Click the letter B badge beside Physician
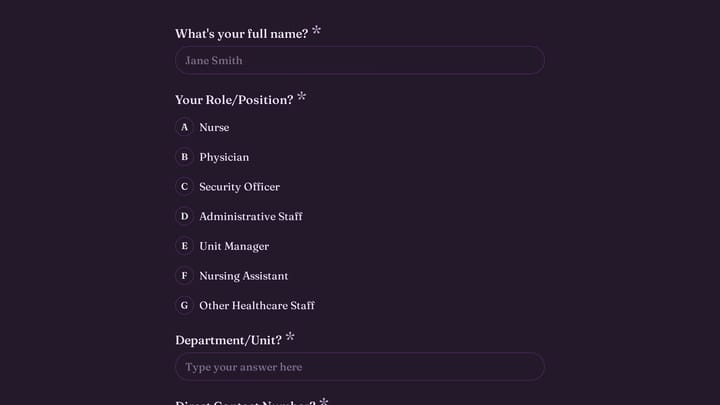 (x=184, y=157)
